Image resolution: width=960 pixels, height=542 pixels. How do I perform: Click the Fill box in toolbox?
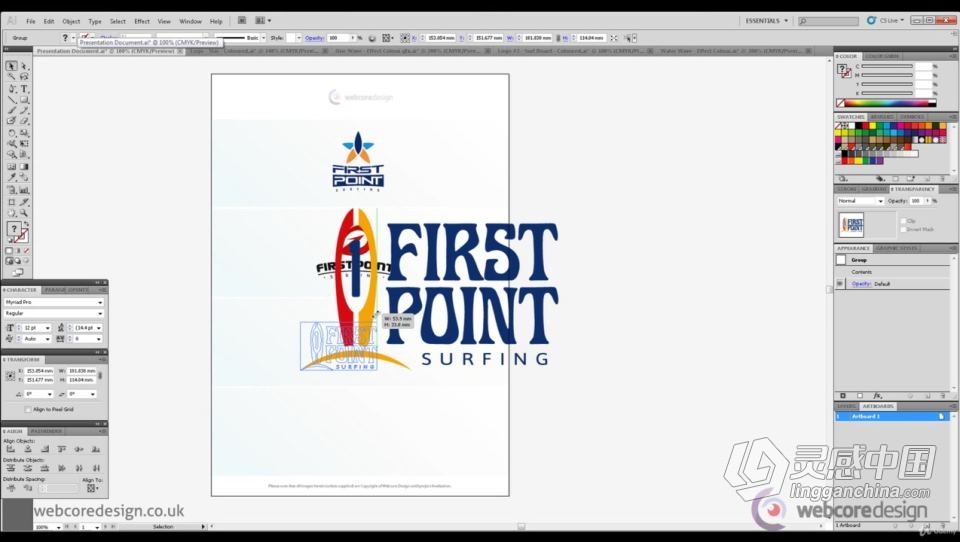tap(13, 229)
